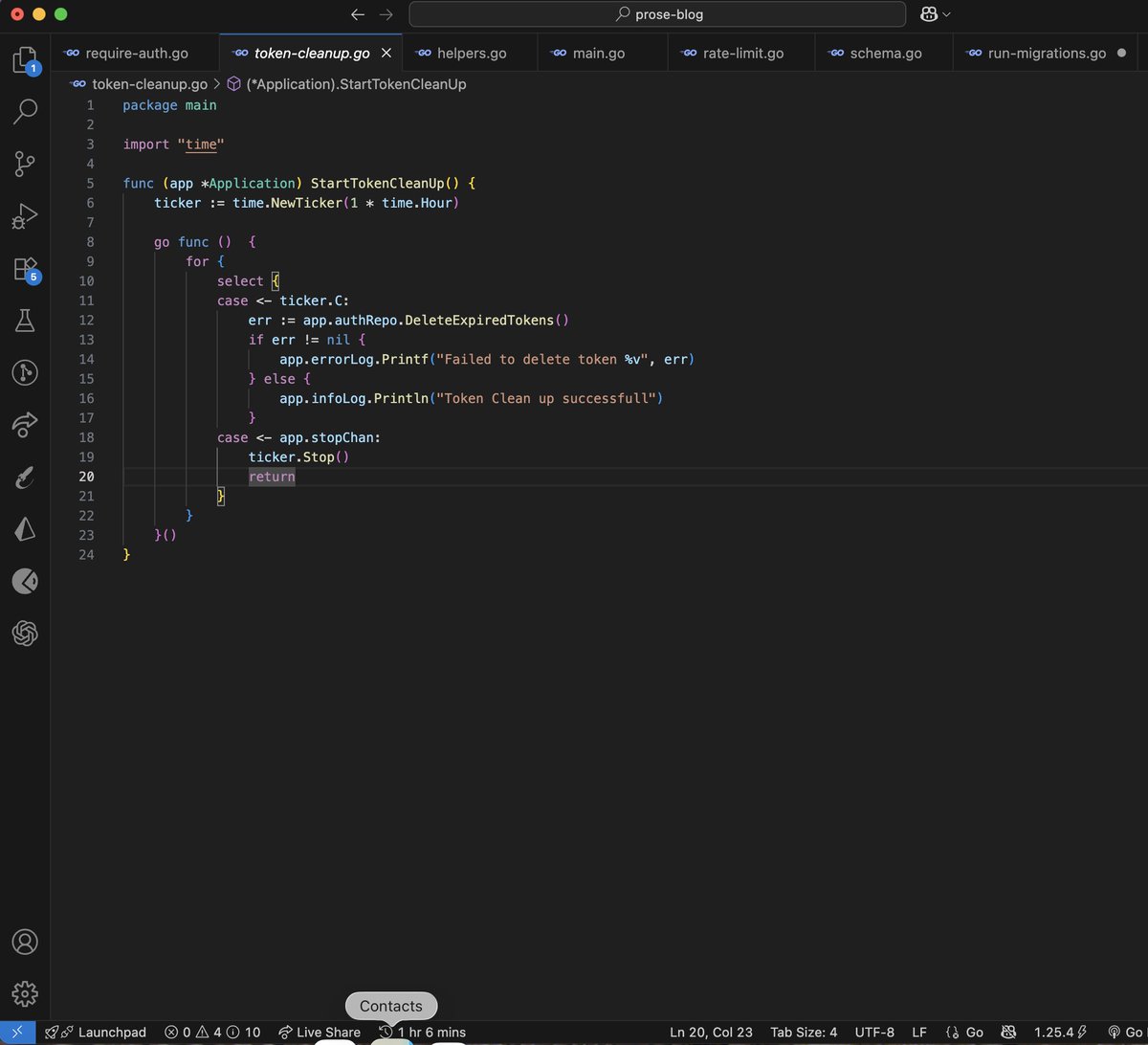Change encoding via UTF-8 status item

coord(874,1033)
